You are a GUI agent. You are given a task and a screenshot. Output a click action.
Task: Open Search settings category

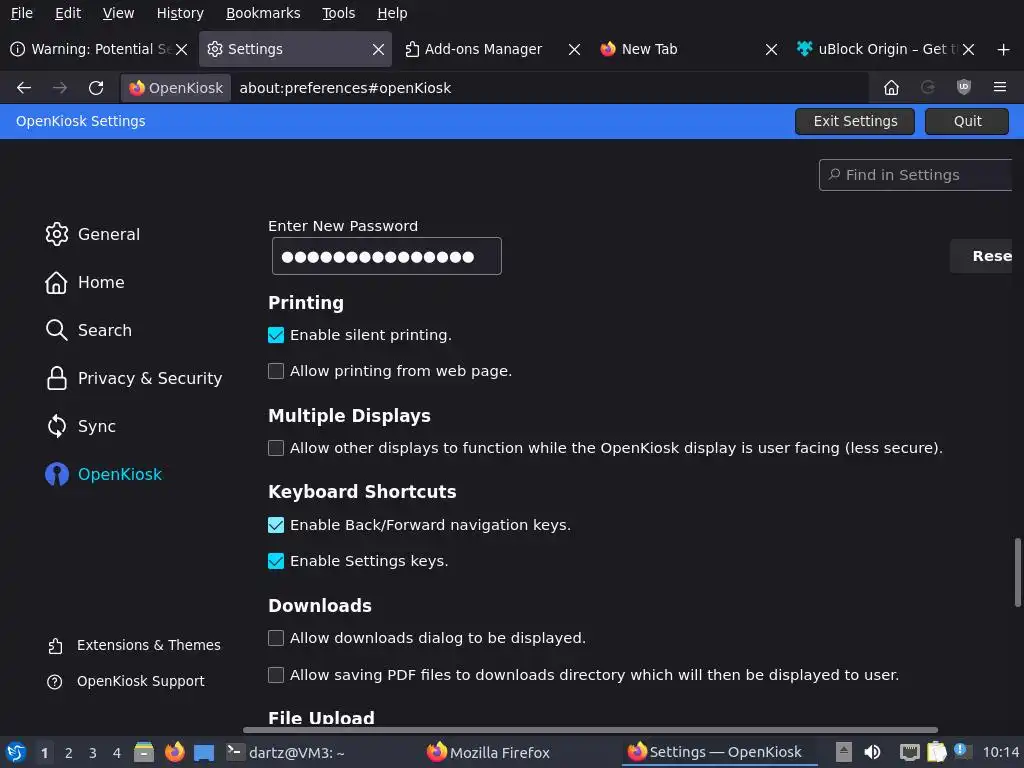[89, 330]
